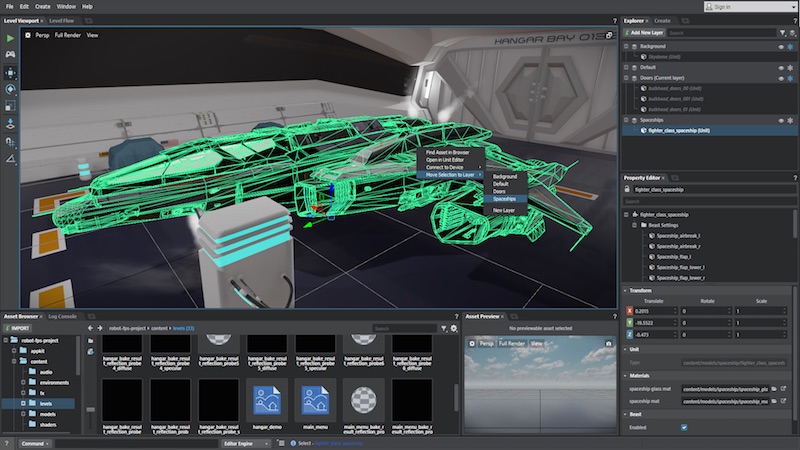
Task: Open Asset Browser filter funnel
Action: 444,329
